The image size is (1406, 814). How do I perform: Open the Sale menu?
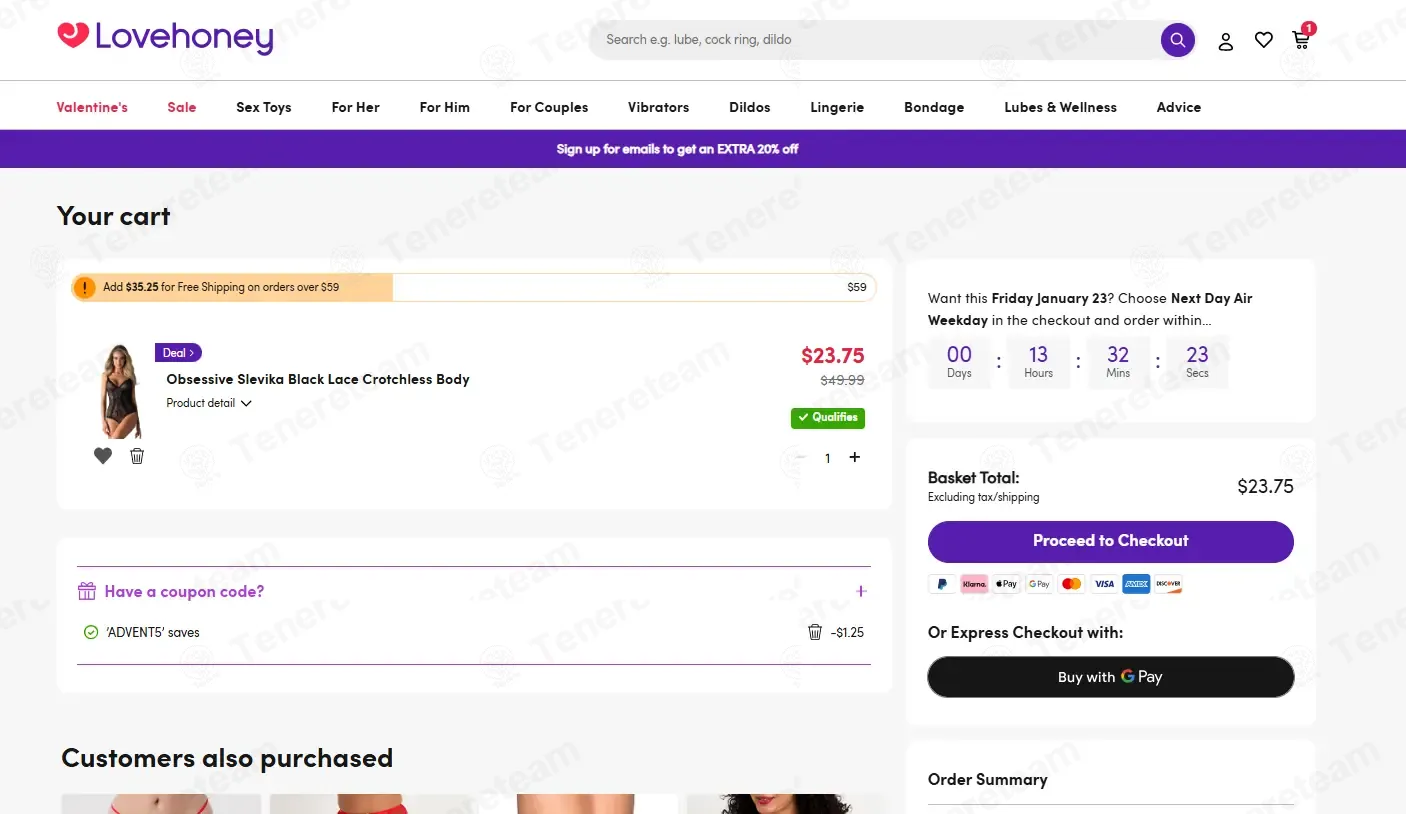point(182,107)
